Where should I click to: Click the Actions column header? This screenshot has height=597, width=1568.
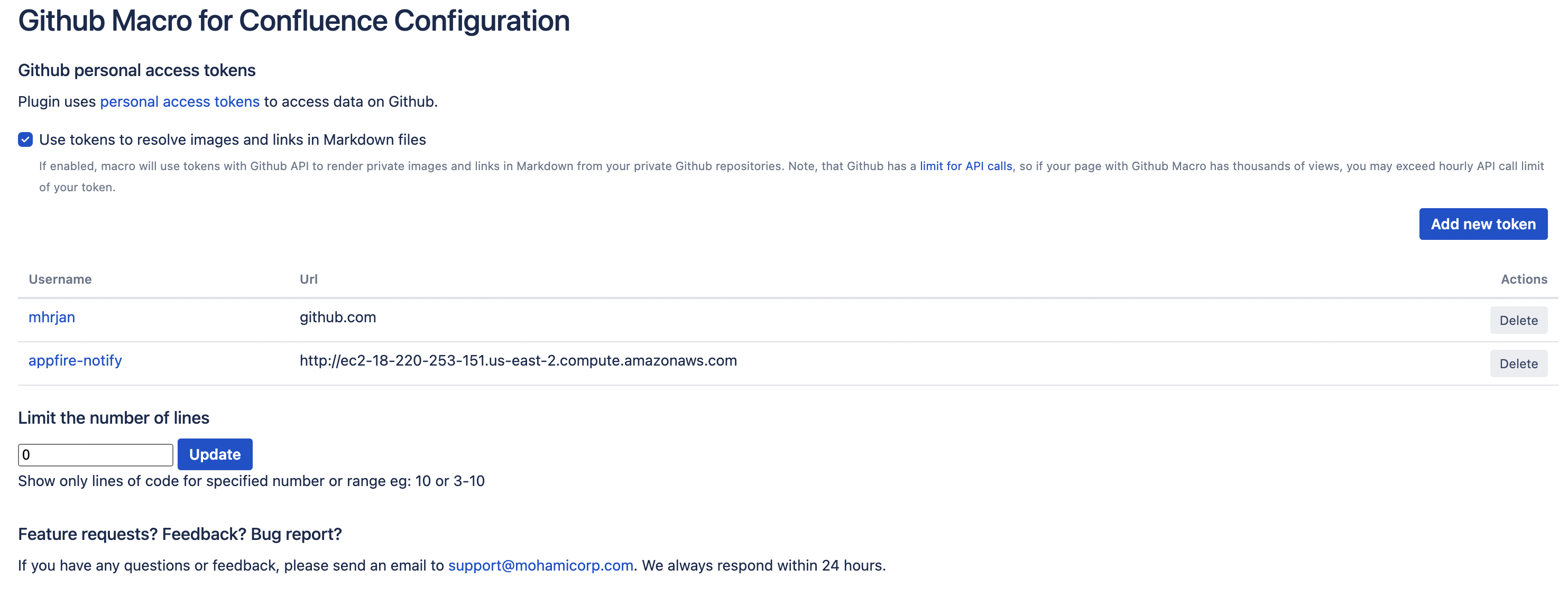click(x=1524, y=279)
